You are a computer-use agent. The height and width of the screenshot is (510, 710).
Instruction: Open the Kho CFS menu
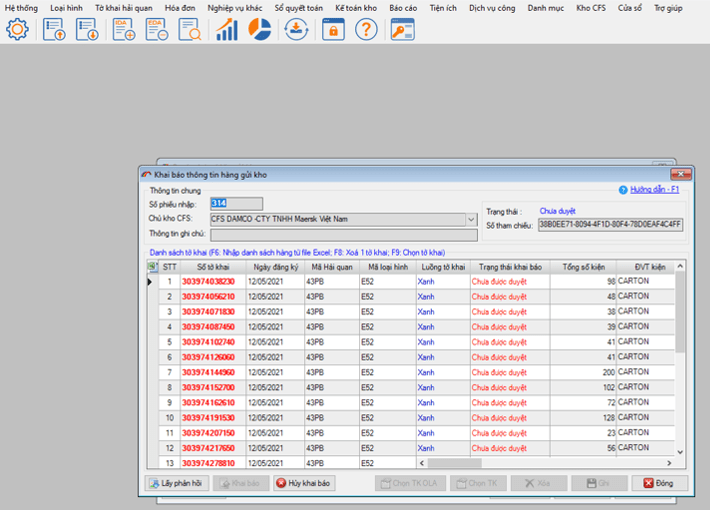click(591, 7)
